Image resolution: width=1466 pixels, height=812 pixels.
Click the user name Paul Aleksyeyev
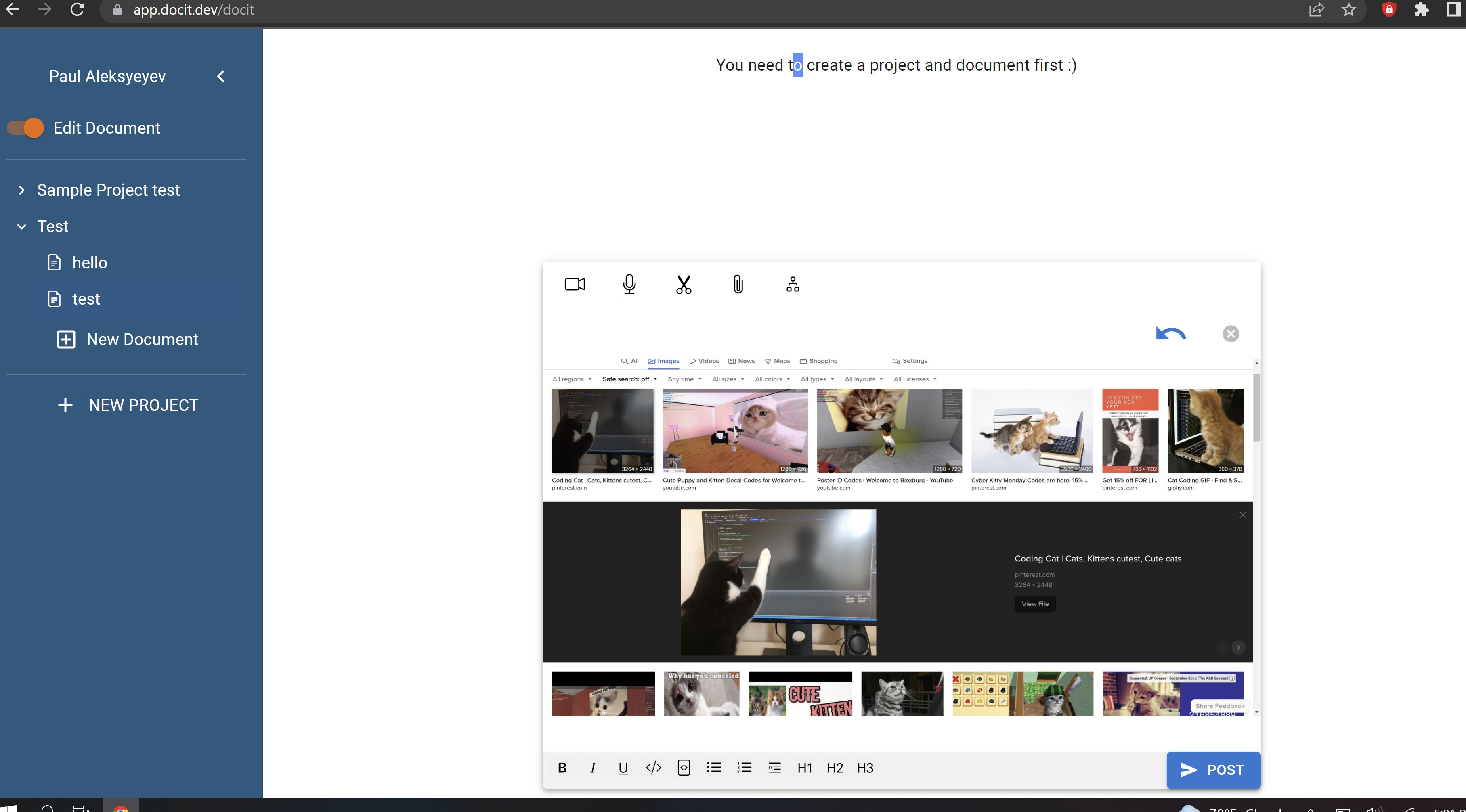point(107,76)
